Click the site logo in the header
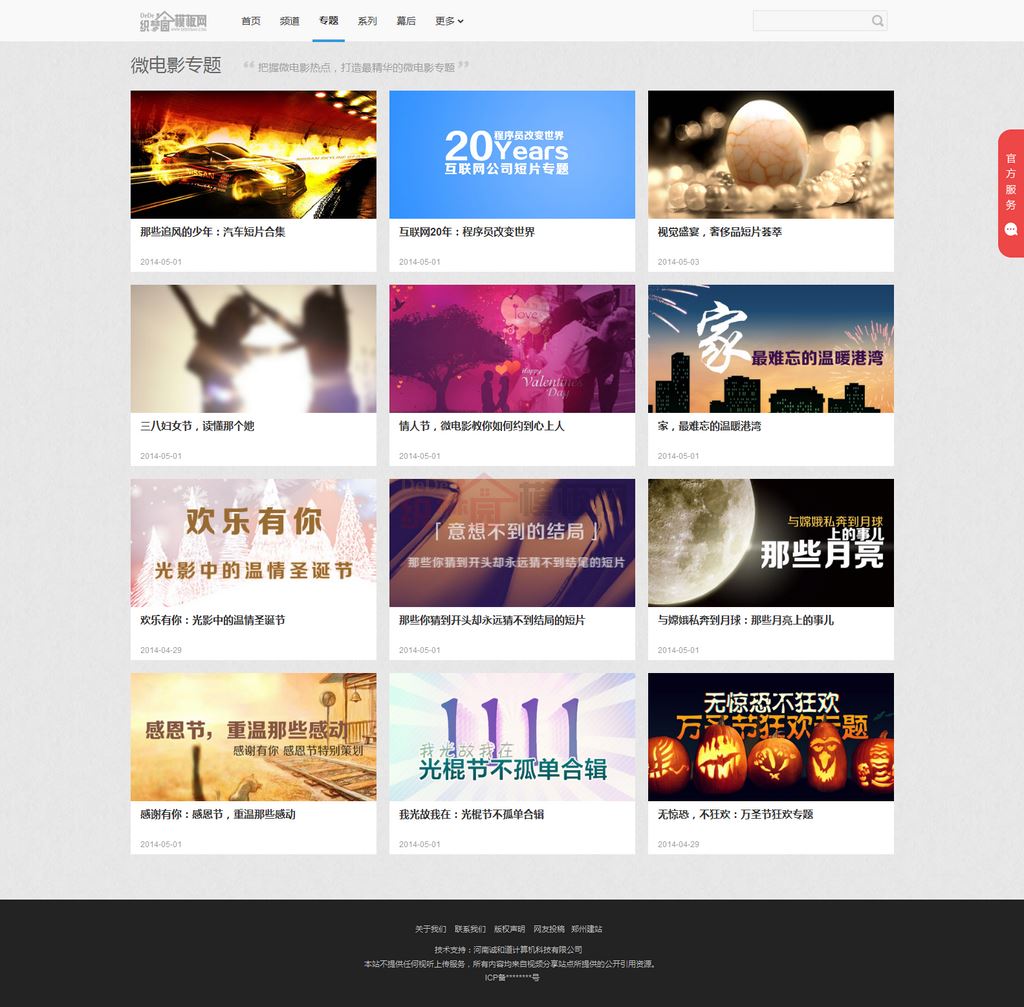1024x1007 pixels. [174, 21]
